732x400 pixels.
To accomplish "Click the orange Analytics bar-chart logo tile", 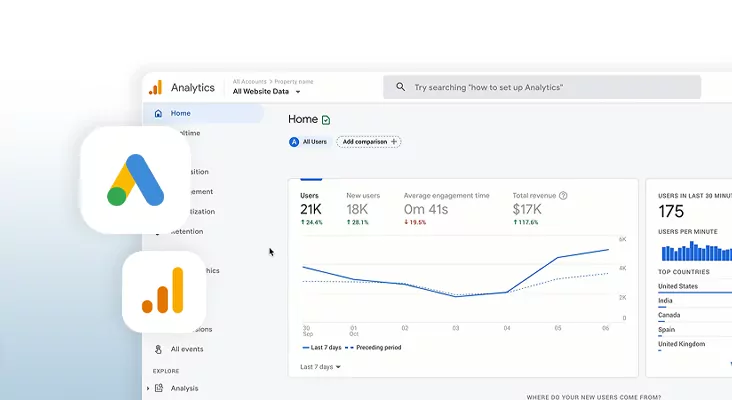I will tap(163, 291).
